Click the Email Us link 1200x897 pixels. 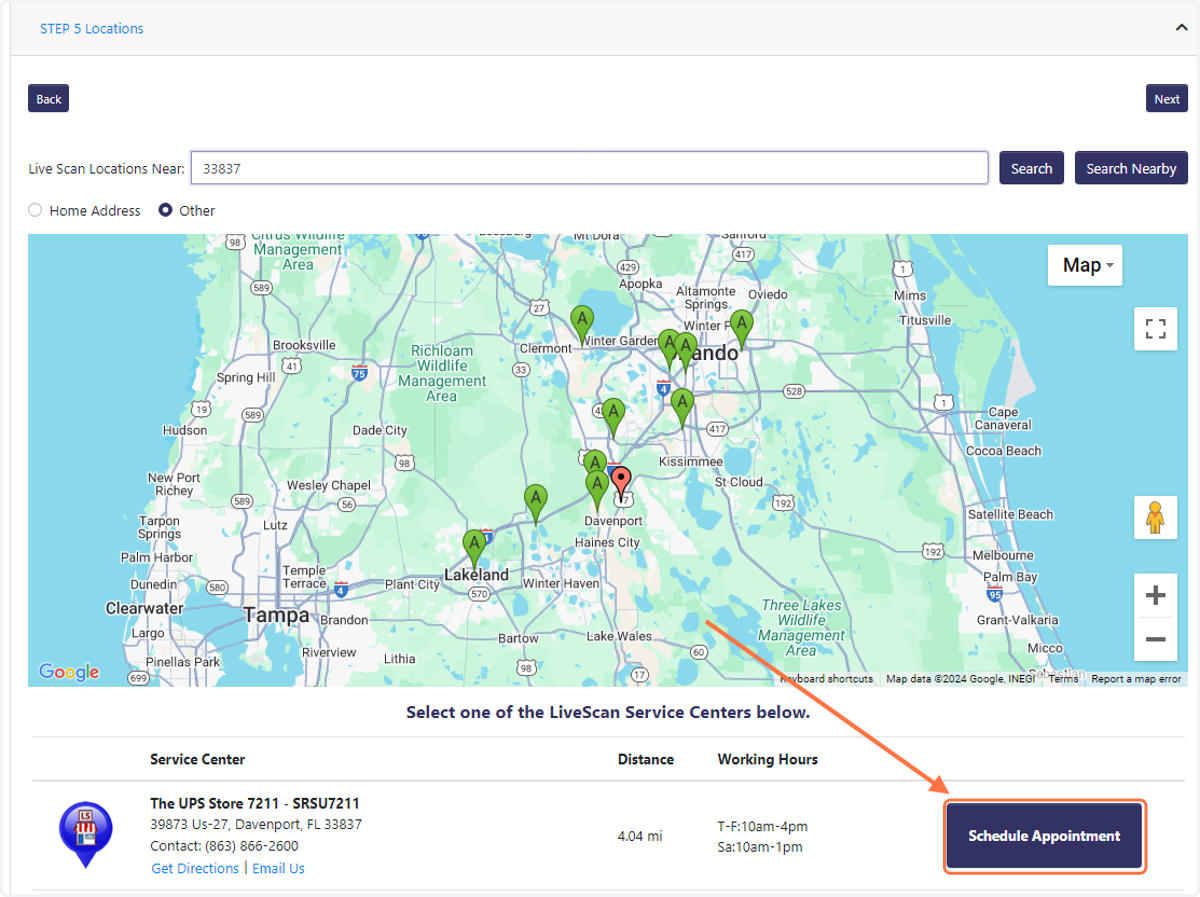pos(278,868)
